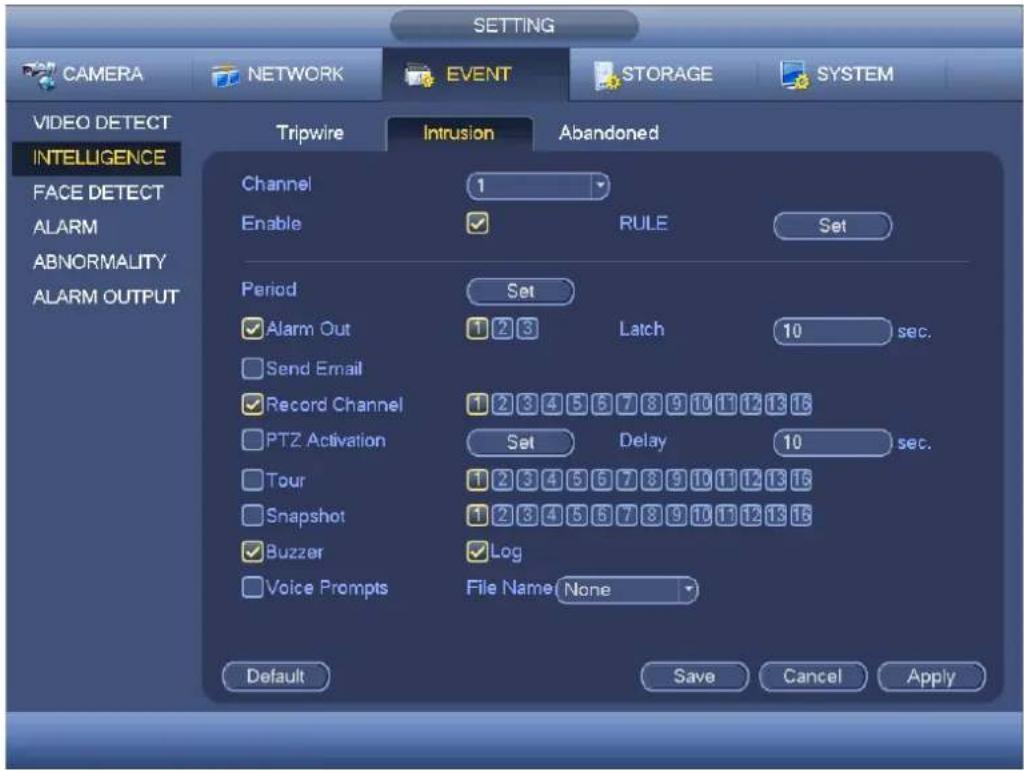1024x770 pixels.
Task: Toggle Tour channel number 1
Action: [477, 480]
